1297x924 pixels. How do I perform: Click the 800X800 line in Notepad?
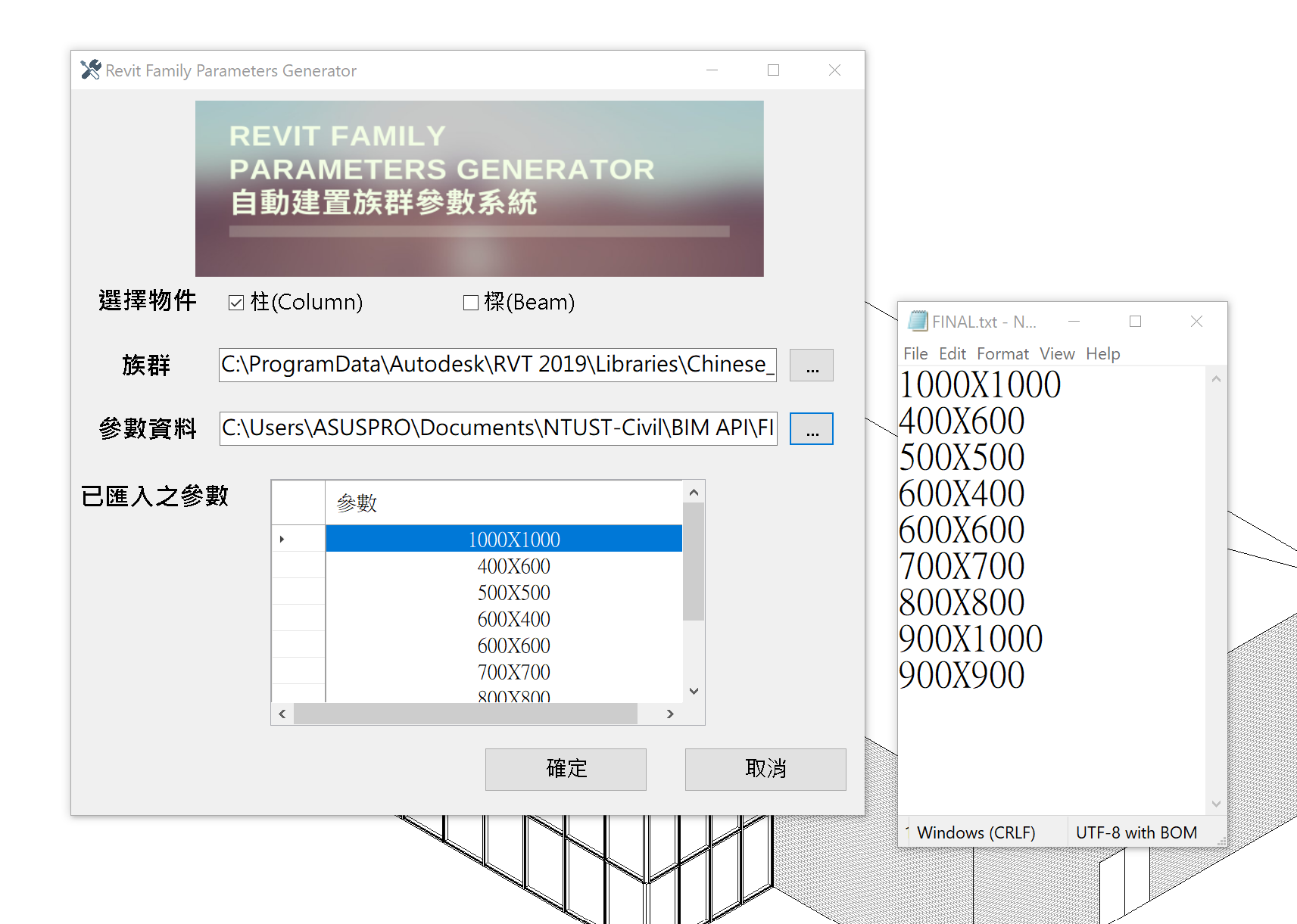[962, 603]
